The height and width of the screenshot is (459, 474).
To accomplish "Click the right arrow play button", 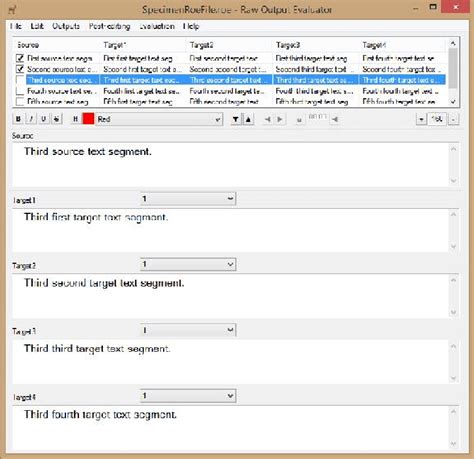I will point(280,119).
